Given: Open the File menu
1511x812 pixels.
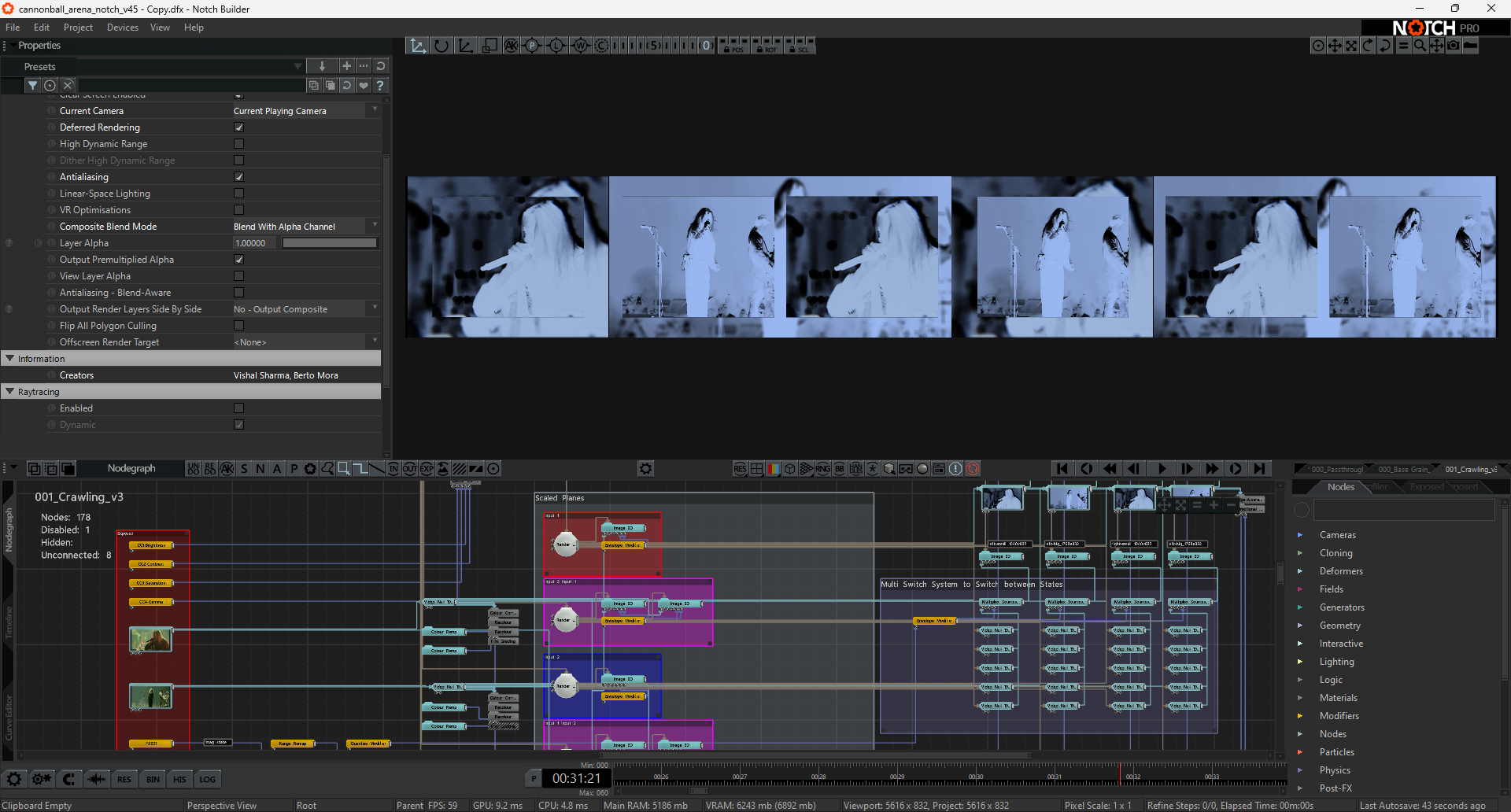Looking at the screenshot, I should [x=13, y=28].
